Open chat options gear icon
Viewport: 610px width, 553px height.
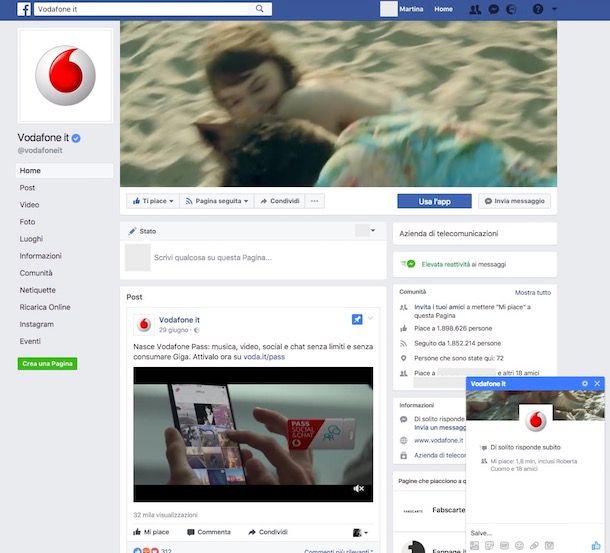coord(584,384)
